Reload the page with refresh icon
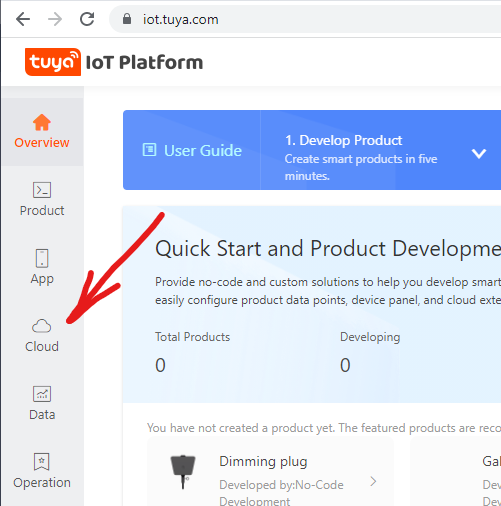 coord(87,19)
